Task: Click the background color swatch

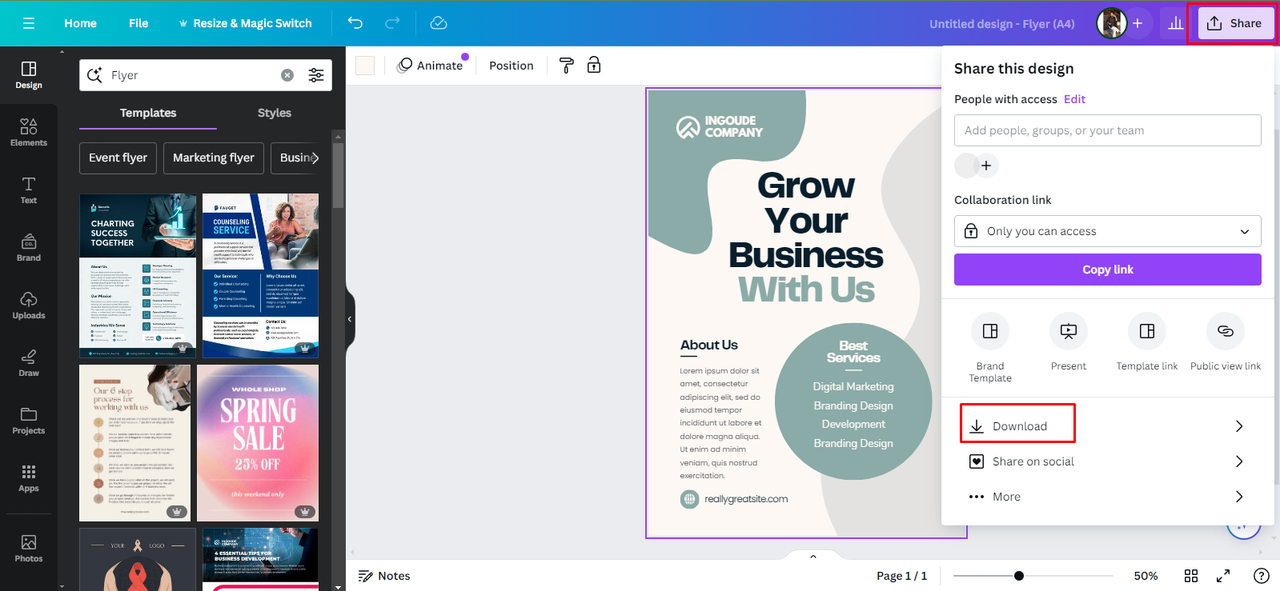Action: [365, 65]
